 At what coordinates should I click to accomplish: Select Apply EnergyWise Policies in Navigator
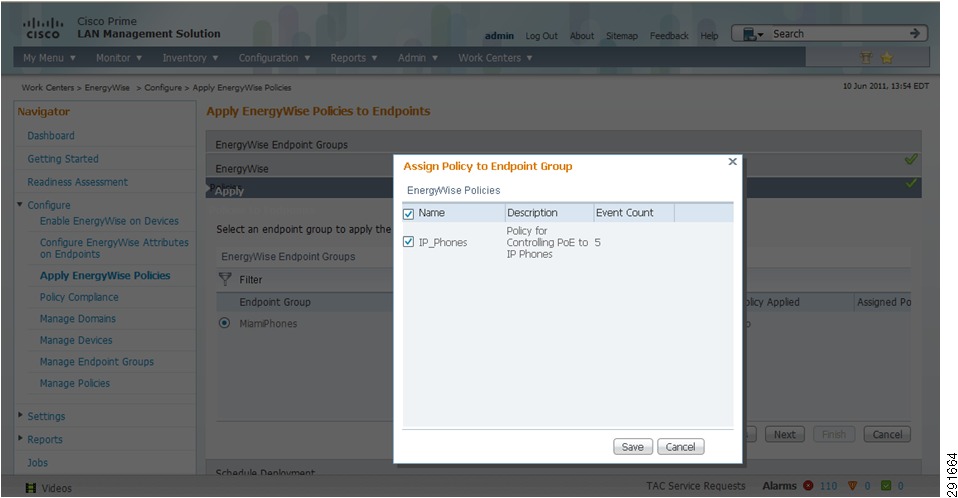pos(105,276)
